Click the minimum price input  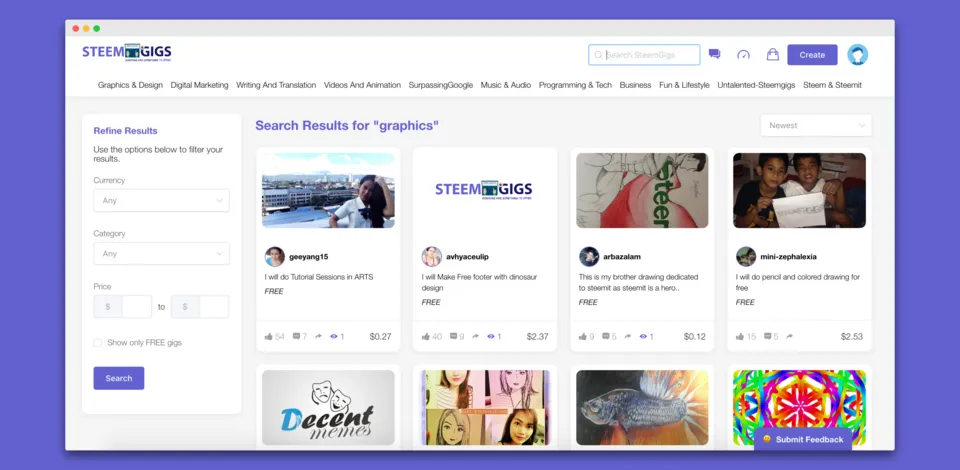137,307
